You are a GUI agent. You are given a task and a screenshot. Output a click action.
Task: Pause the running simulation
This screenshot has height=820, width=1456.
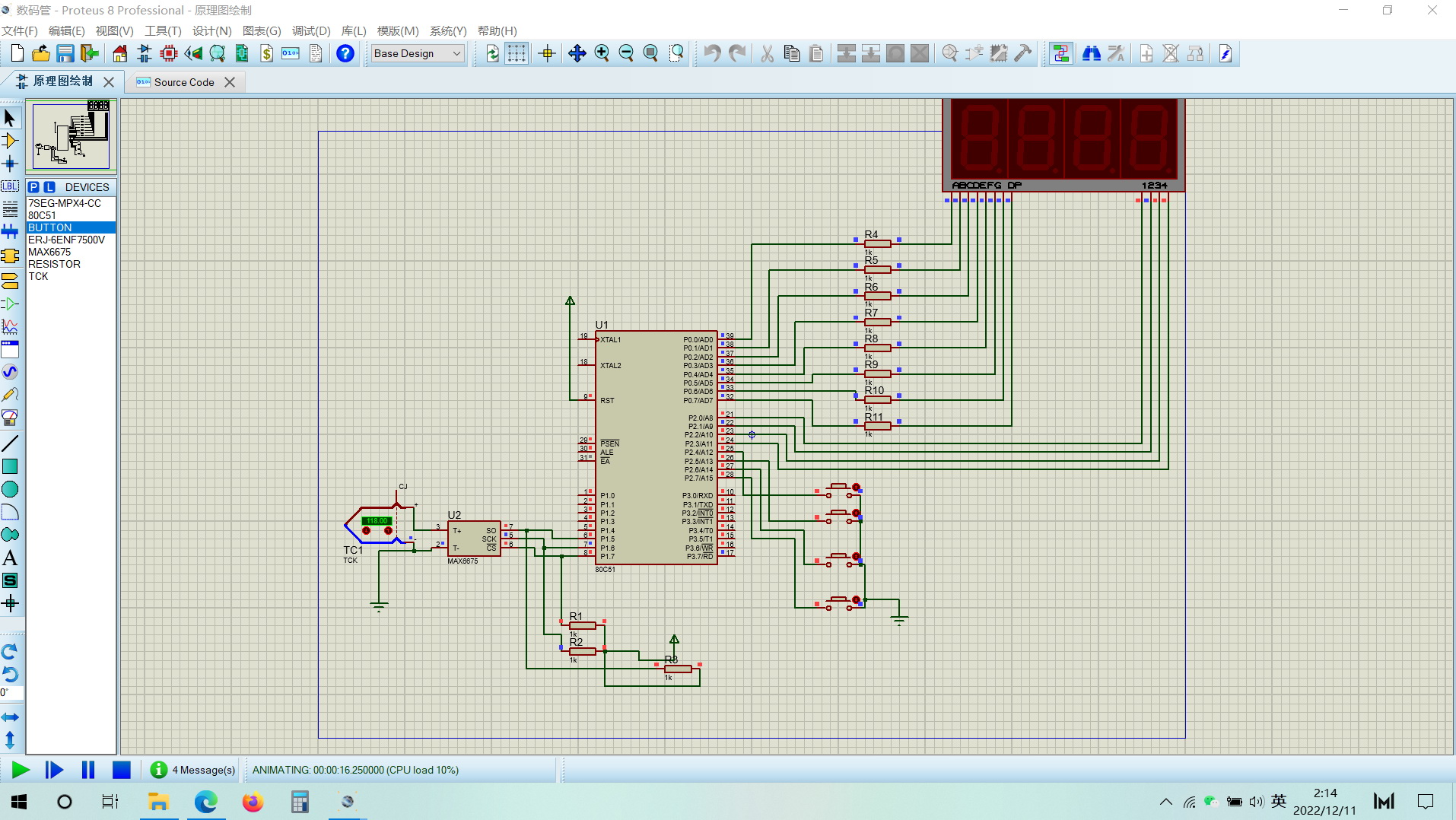click(88, 770)
